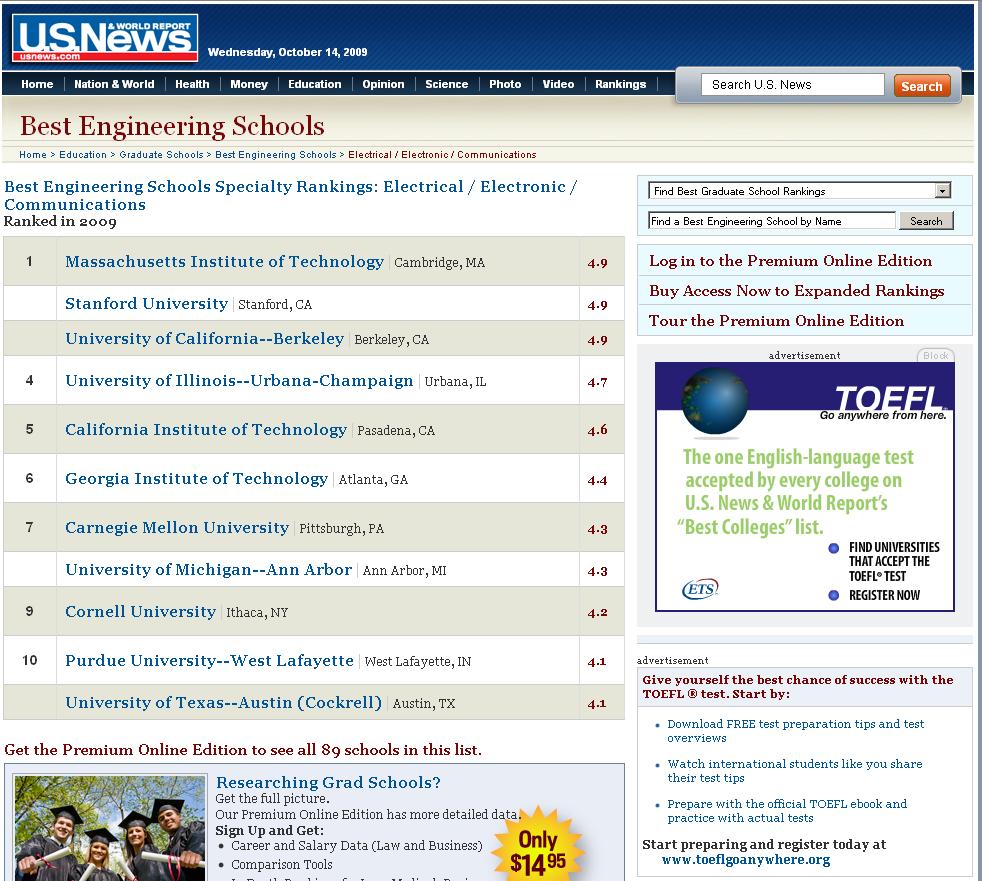Open University of Texas--Austin (Cockrell) link
The width and height of the screenshot is (982, 881).
(x=224, y=703)
